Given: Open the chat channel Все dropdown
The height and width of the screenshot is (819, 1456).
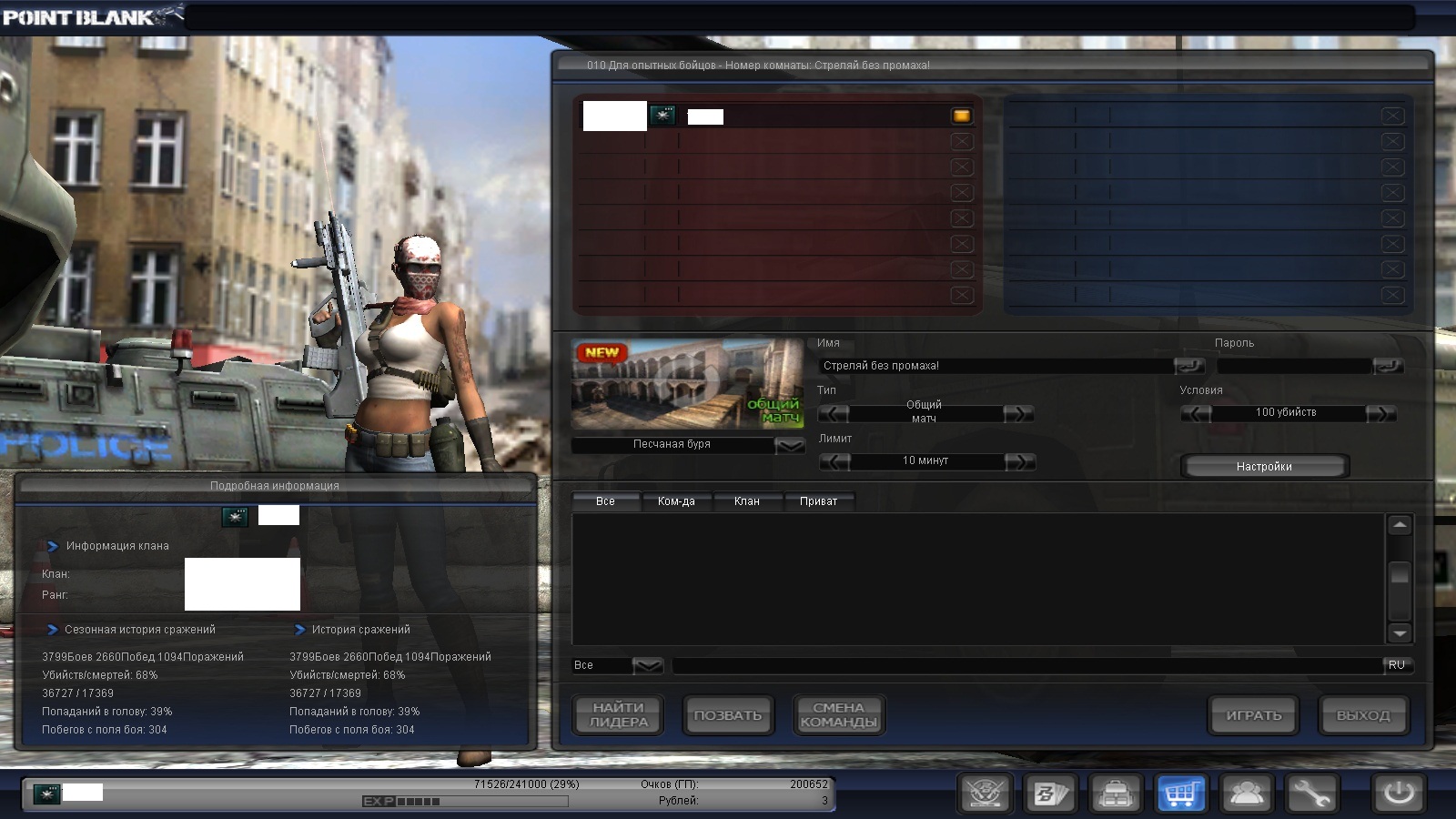Looking at the screenshot, I should [647, 666].
